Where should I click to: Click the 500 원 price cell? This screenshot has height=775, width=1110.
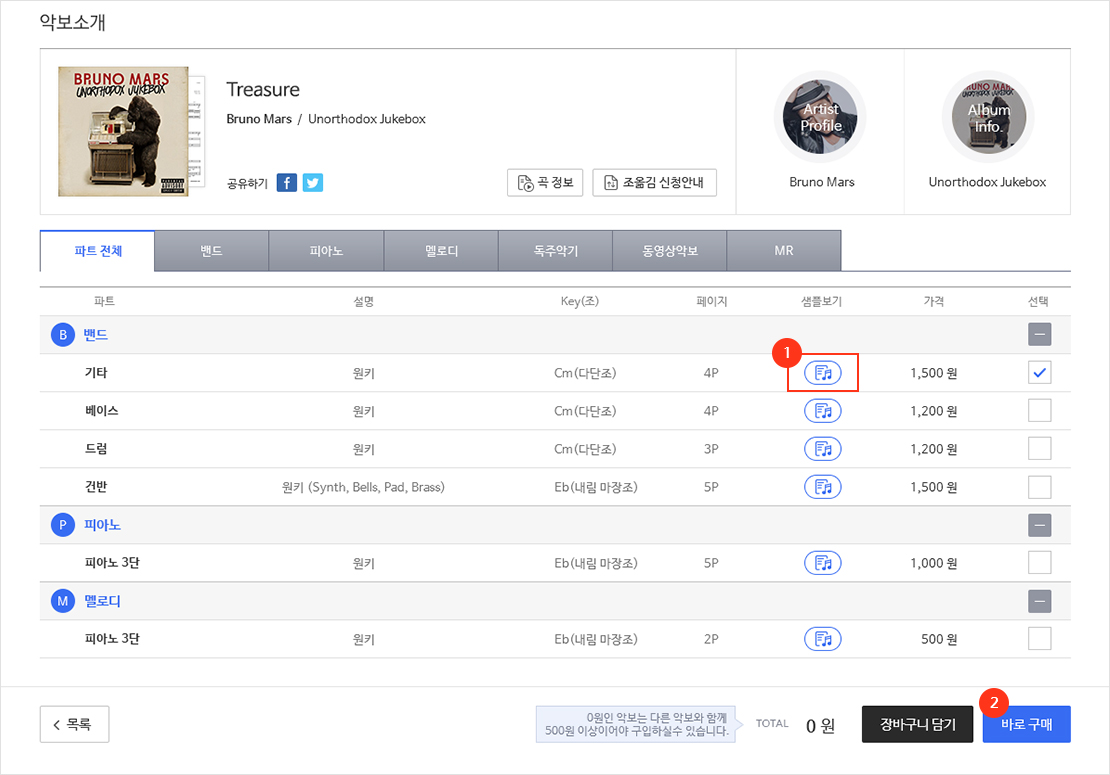tap(939, 639)
